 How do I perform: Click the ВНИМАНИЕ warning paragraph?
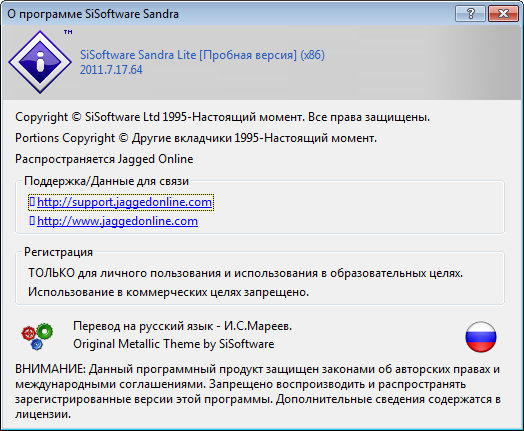coord(258,392)
